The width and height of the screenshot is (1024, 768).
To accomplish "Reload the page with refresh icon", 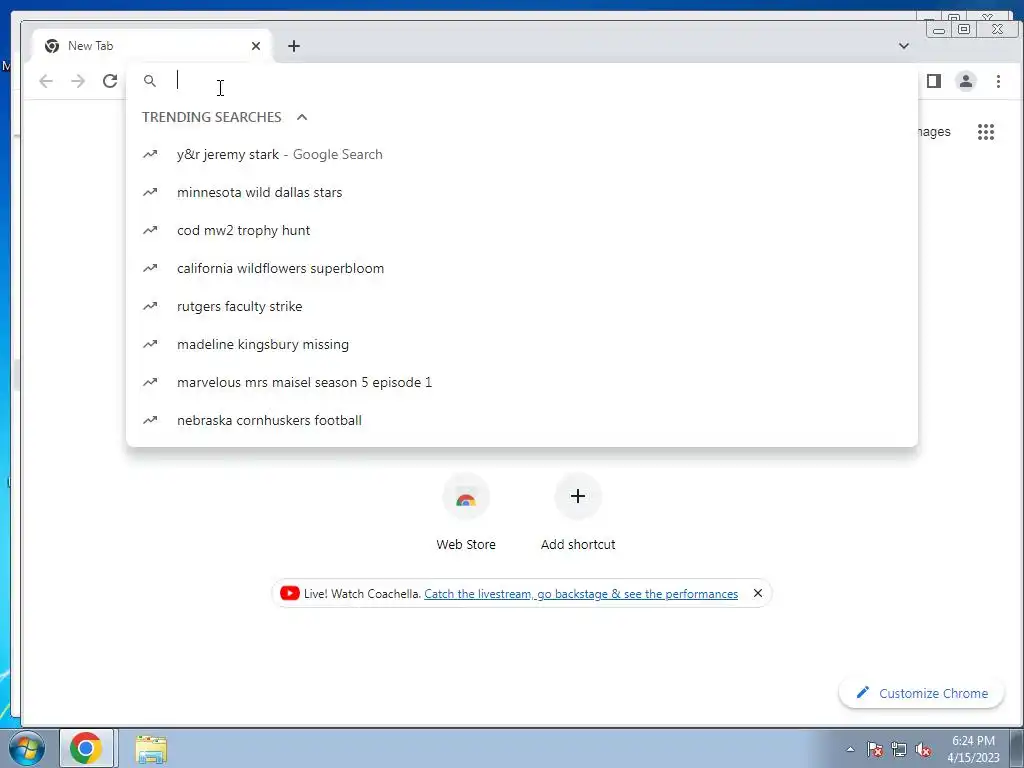I will (110, 81).
